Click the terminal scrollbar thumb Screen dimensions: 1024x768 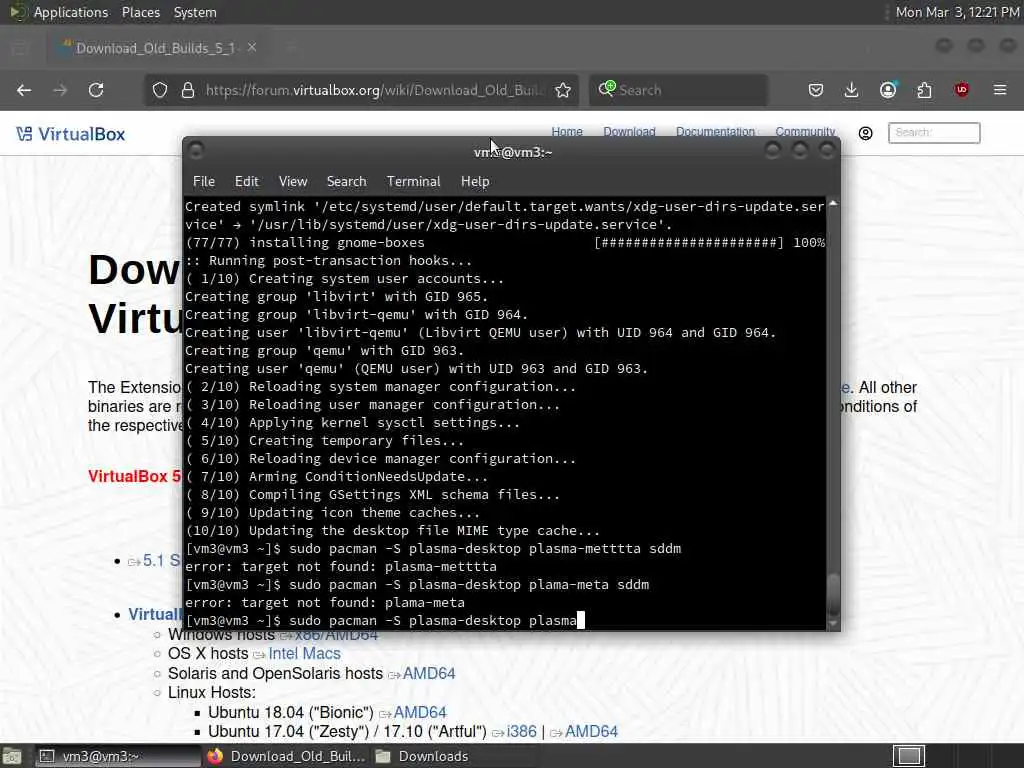pos(833,594)
